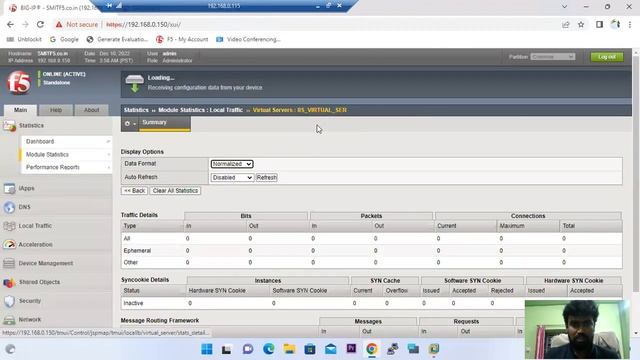Click the Traffic Details heading
This screenshot has height=360, width=640.
139,215
